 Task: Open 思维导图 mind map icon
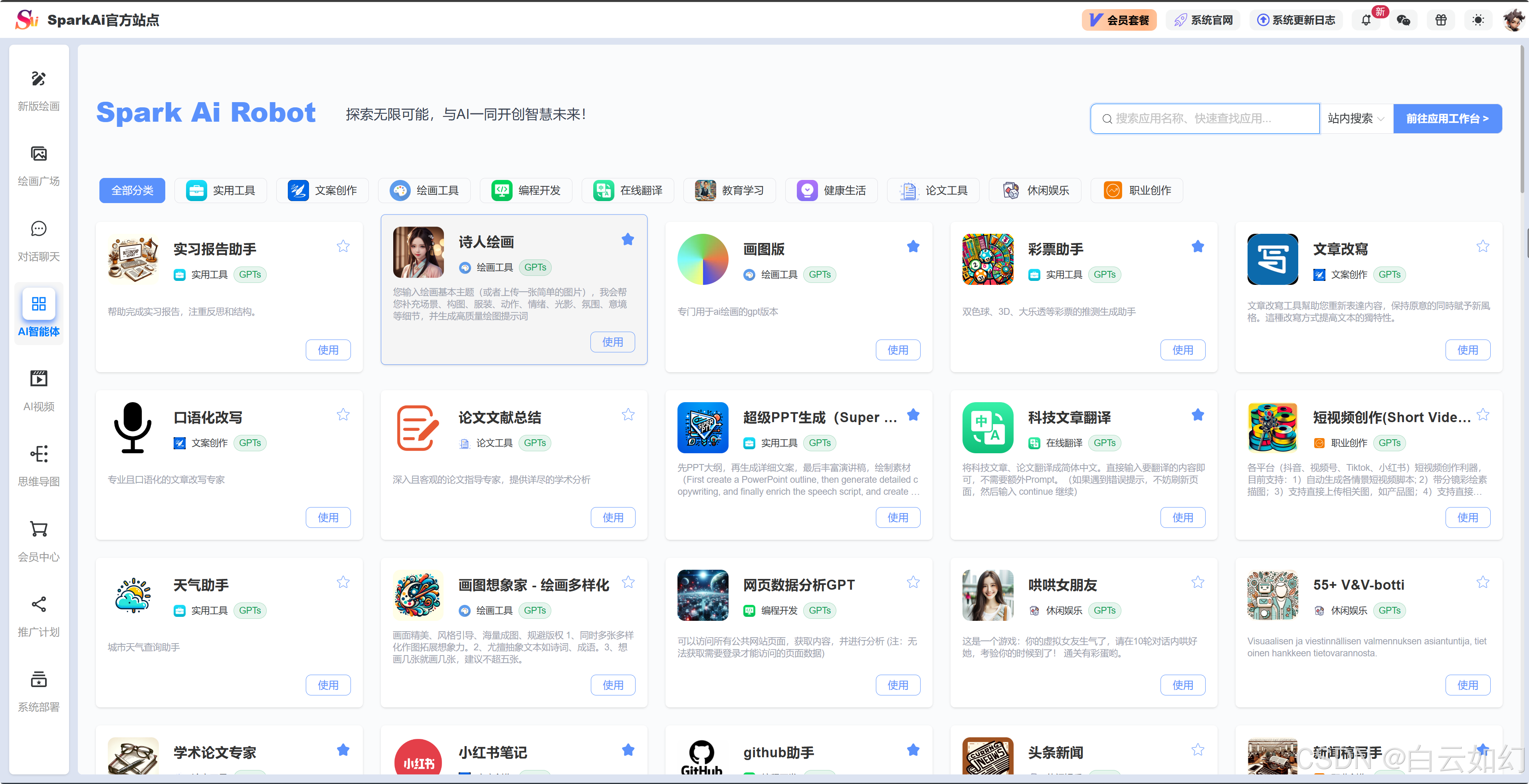(39, 454)
